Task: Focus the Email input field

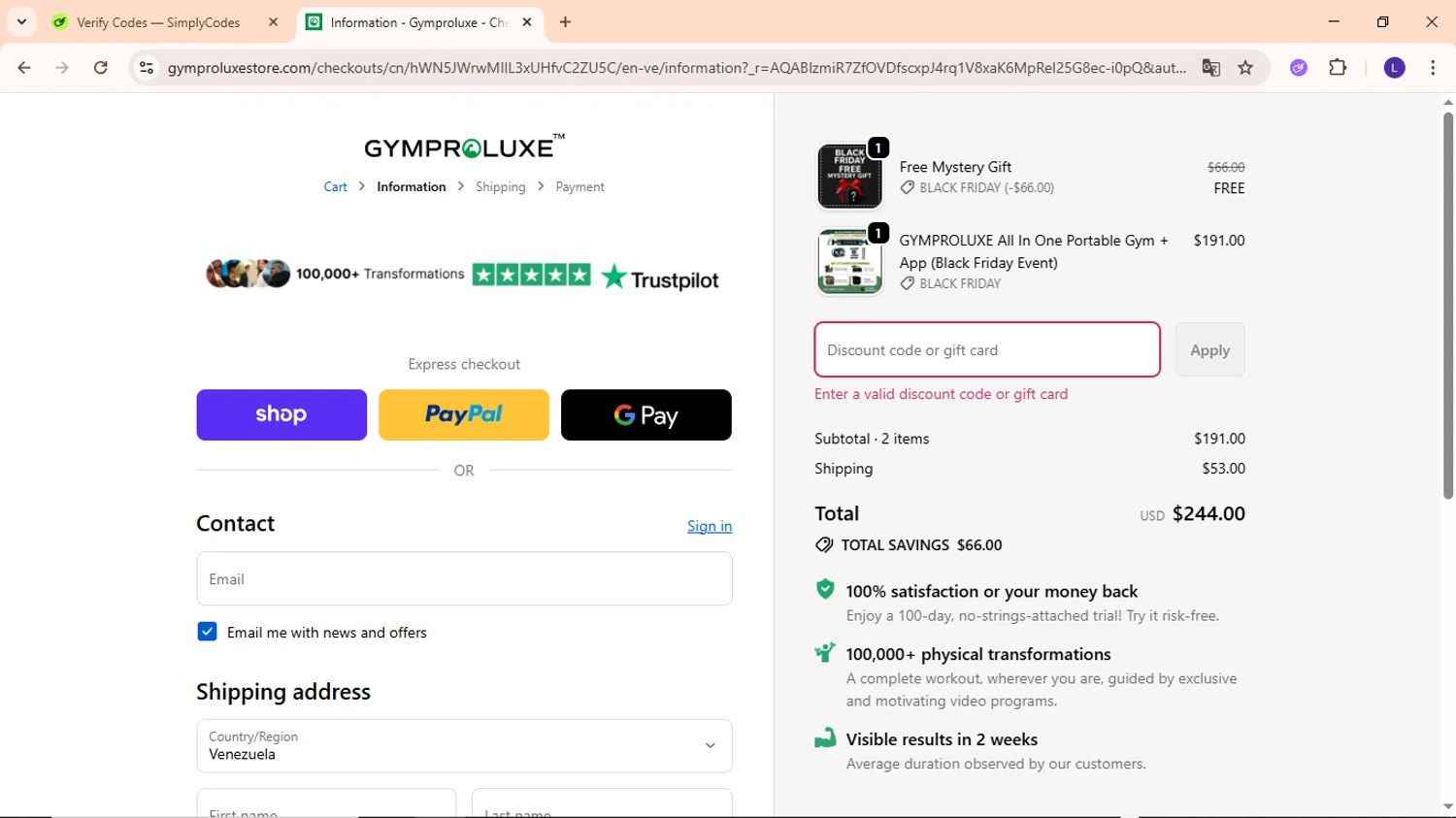Action: tap(464, 579)
